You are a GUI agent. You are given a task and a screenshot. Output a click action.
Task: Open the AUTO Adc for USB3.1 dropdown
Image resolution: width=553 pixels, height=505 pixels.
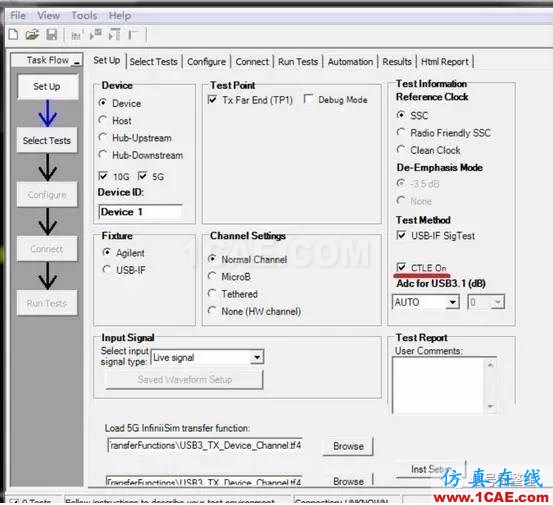452,302
